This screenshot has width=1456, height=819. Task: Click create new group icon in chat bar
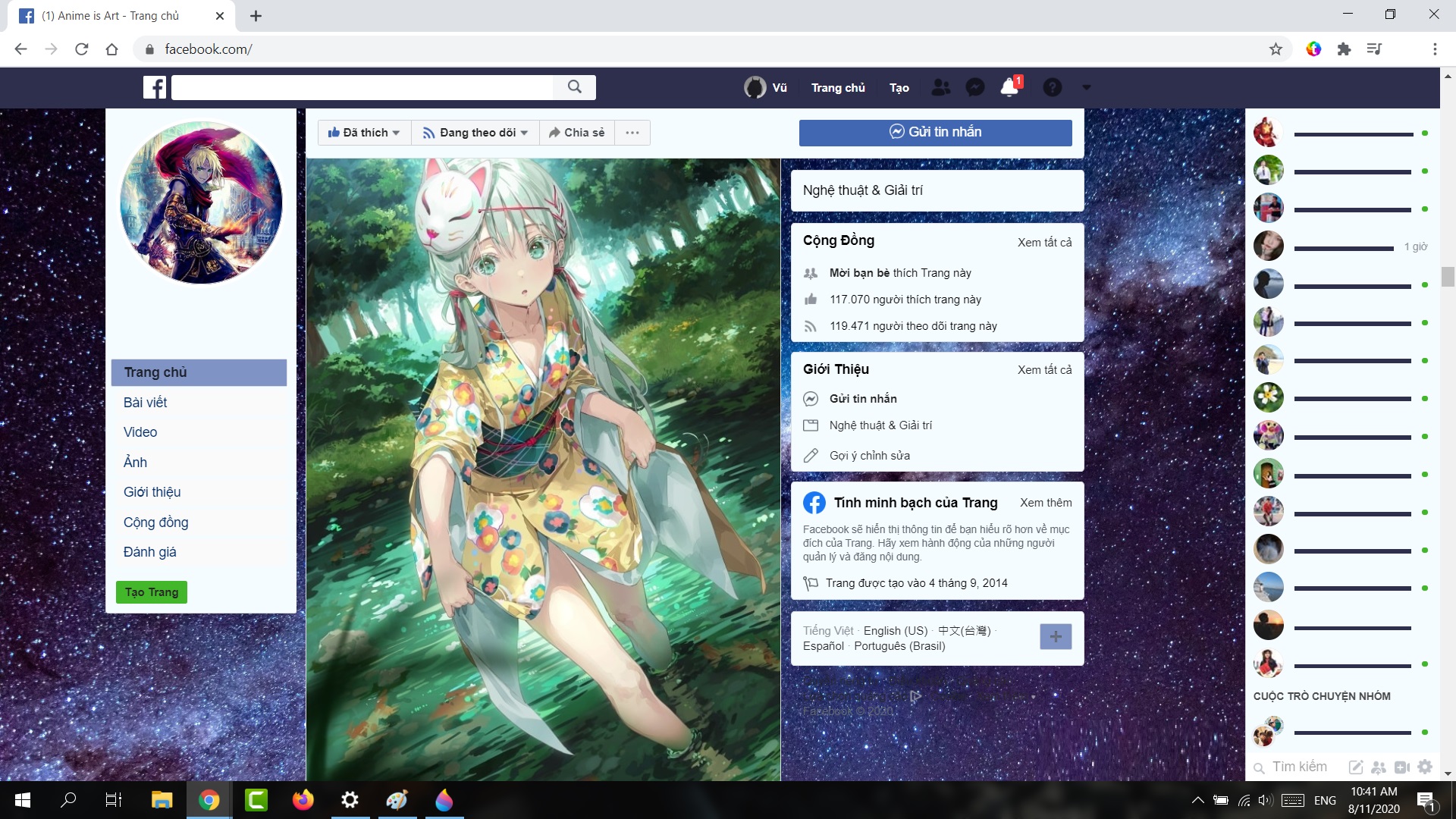click(1379, 767)
